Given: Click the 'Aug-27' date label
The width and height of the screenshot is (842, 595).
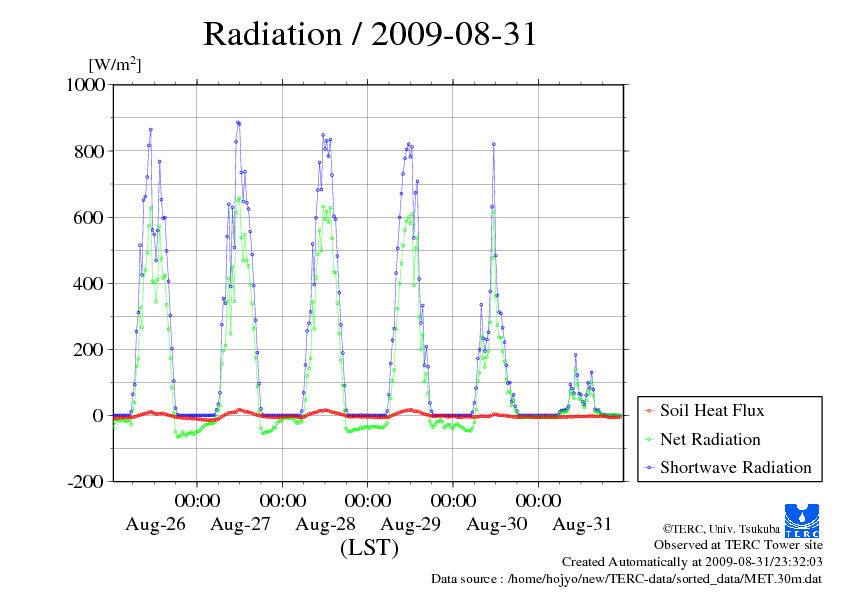Looking at the screenshot, I should point(241,524).
